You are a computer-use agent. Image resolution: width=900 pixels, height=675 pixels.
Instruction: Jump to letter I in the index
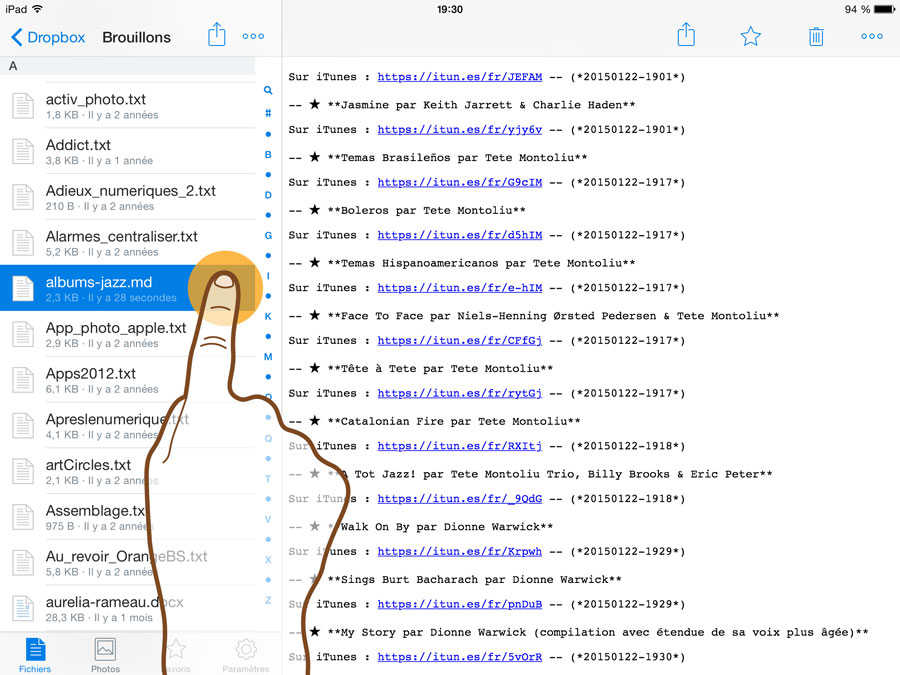click(x=268, y=276)
